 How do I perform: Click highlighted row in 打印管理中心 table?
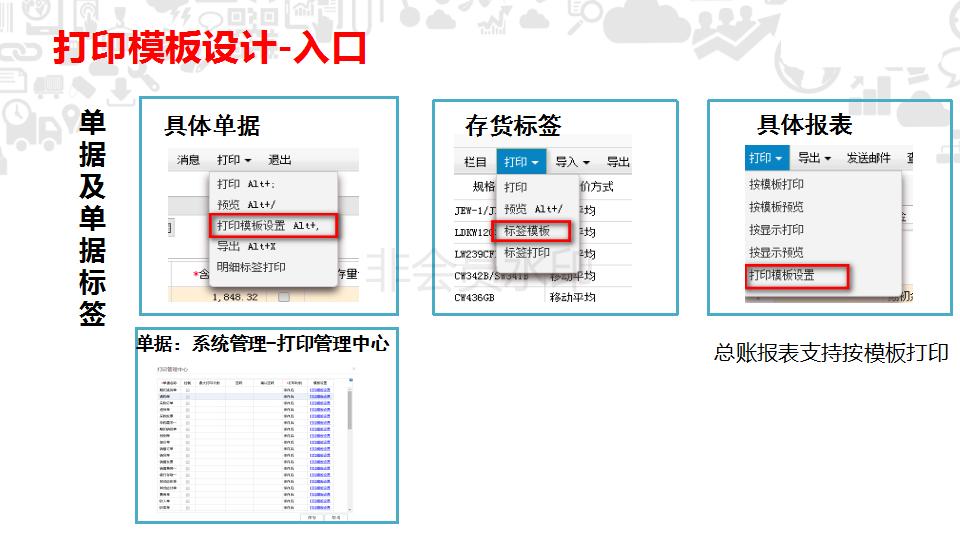(245, 397)
